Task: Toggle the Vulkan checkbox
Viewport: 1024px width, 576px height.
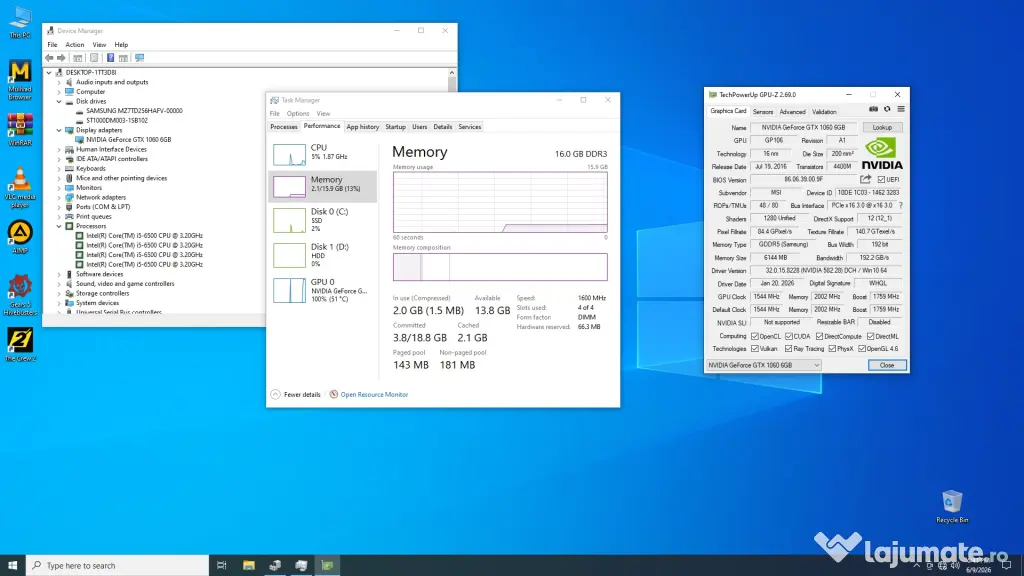Action: 755,349
